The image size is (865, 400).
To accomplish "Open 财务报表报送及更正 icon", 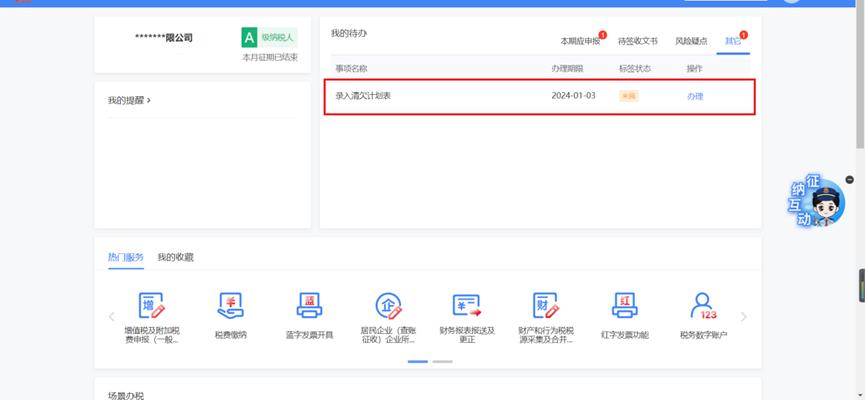I will point(467,305).
